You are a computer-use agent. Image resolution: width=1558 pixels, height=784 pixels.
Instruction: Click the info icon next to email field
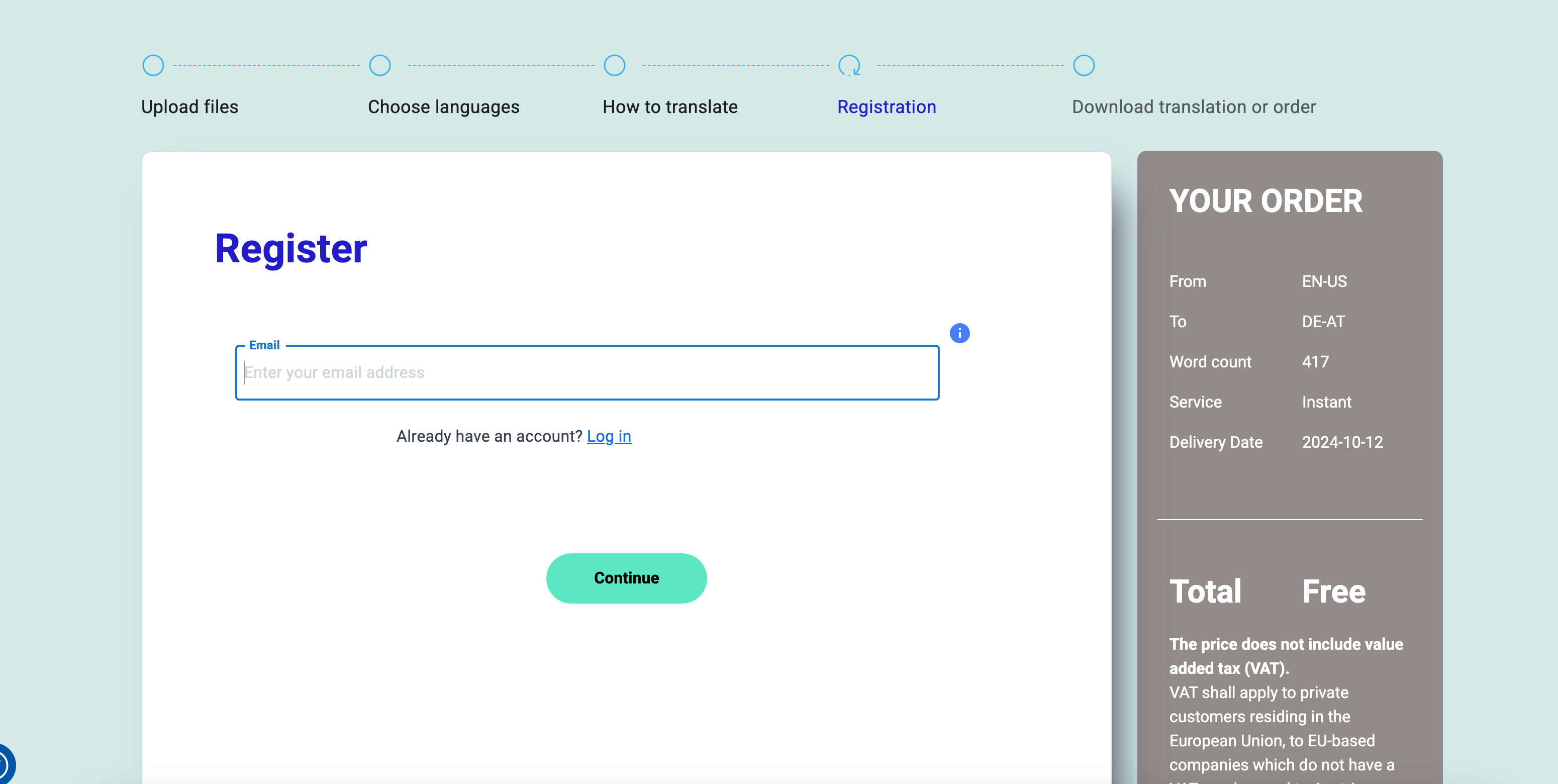click(958, 333)
